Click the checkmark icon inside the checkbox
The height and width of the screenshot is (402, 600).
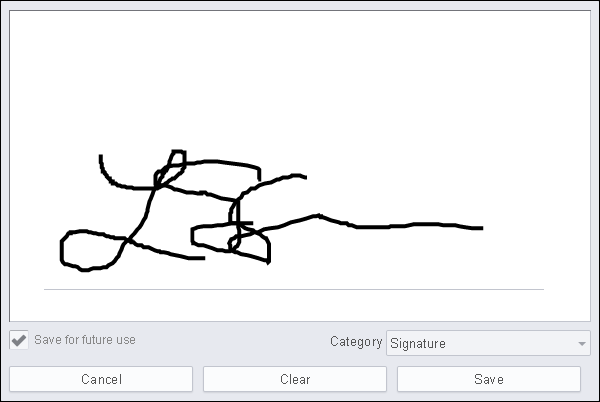(19, 340)
